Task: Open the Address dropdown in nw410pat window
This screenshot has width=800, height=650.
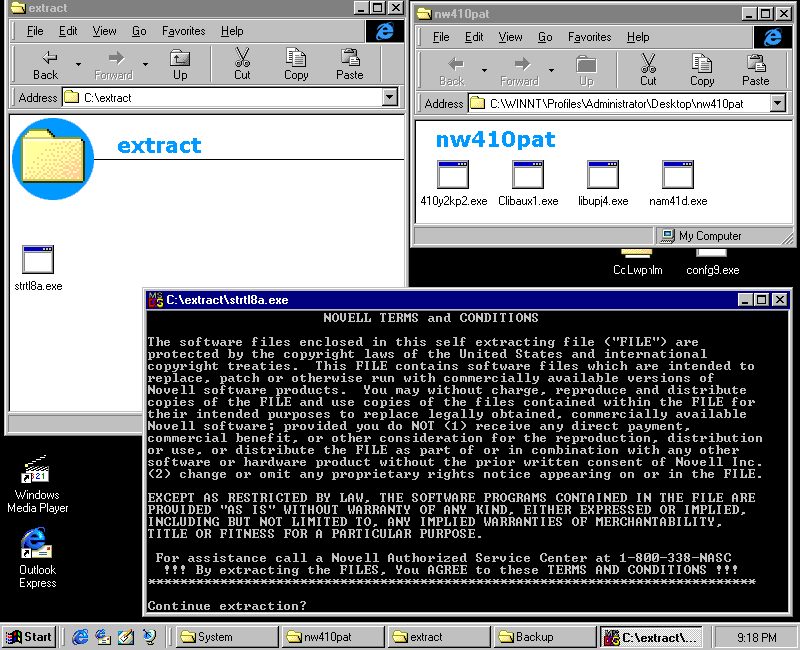Action: (778, 103)
